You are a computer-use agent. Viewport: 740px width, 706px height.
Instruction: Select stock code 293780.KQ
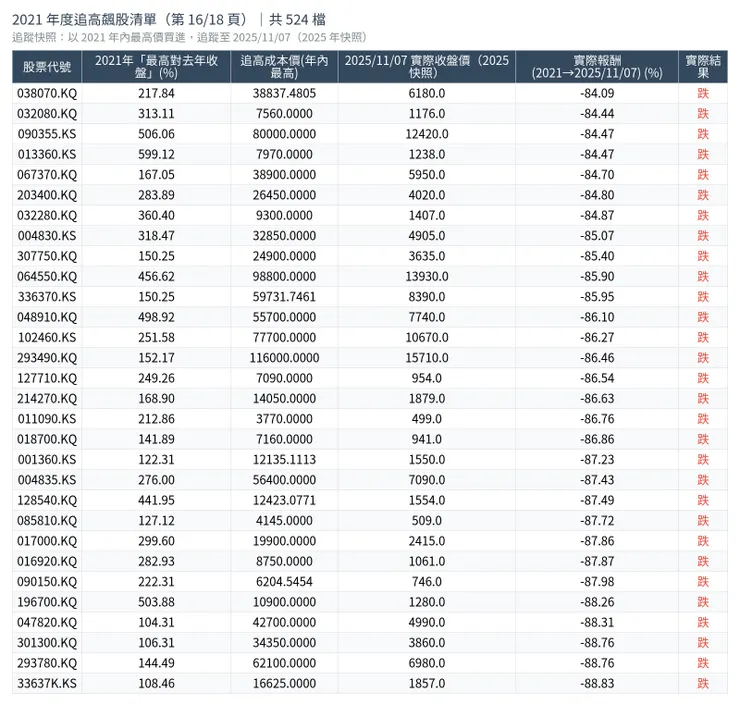47,663
